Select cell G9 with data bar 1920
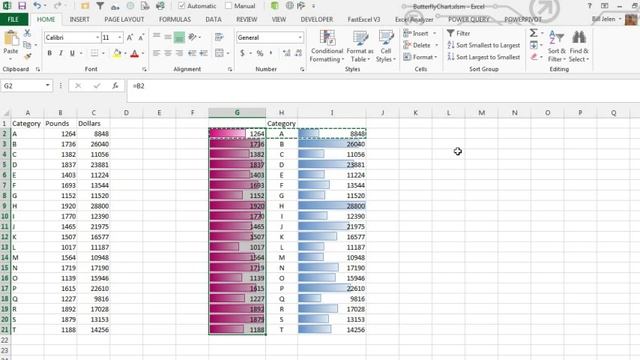The image size is (640, 360). coord(237,206)
